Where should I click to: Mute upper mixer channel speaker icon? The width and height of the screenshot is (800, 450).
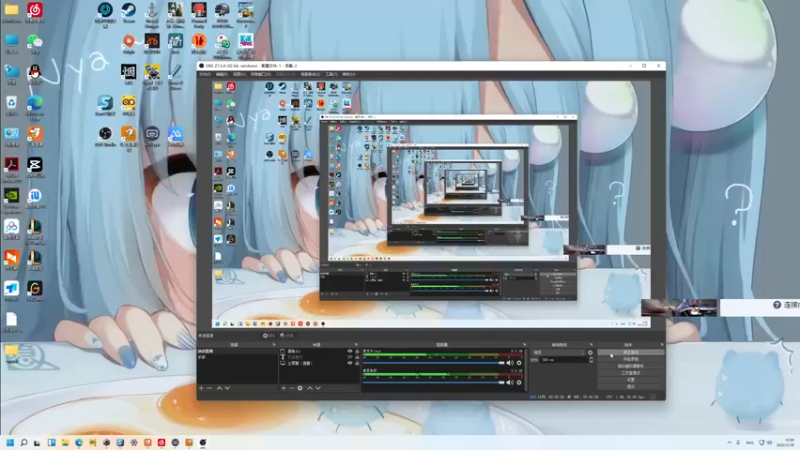click(x=510, y=363)
